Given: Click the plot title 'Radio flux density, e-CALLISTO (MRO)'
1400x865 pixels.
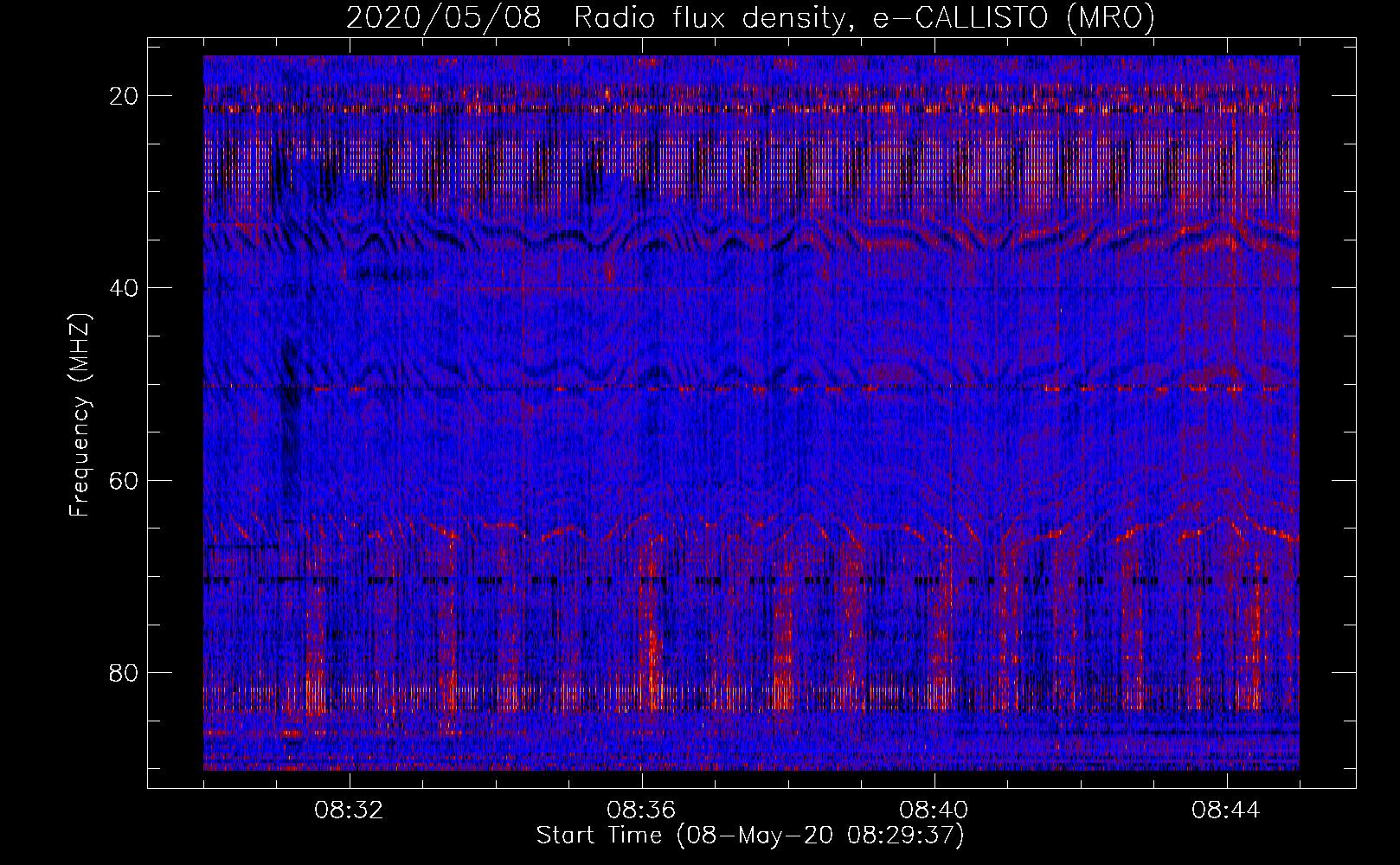Looking at the screenshot, I should click(864, 18).
